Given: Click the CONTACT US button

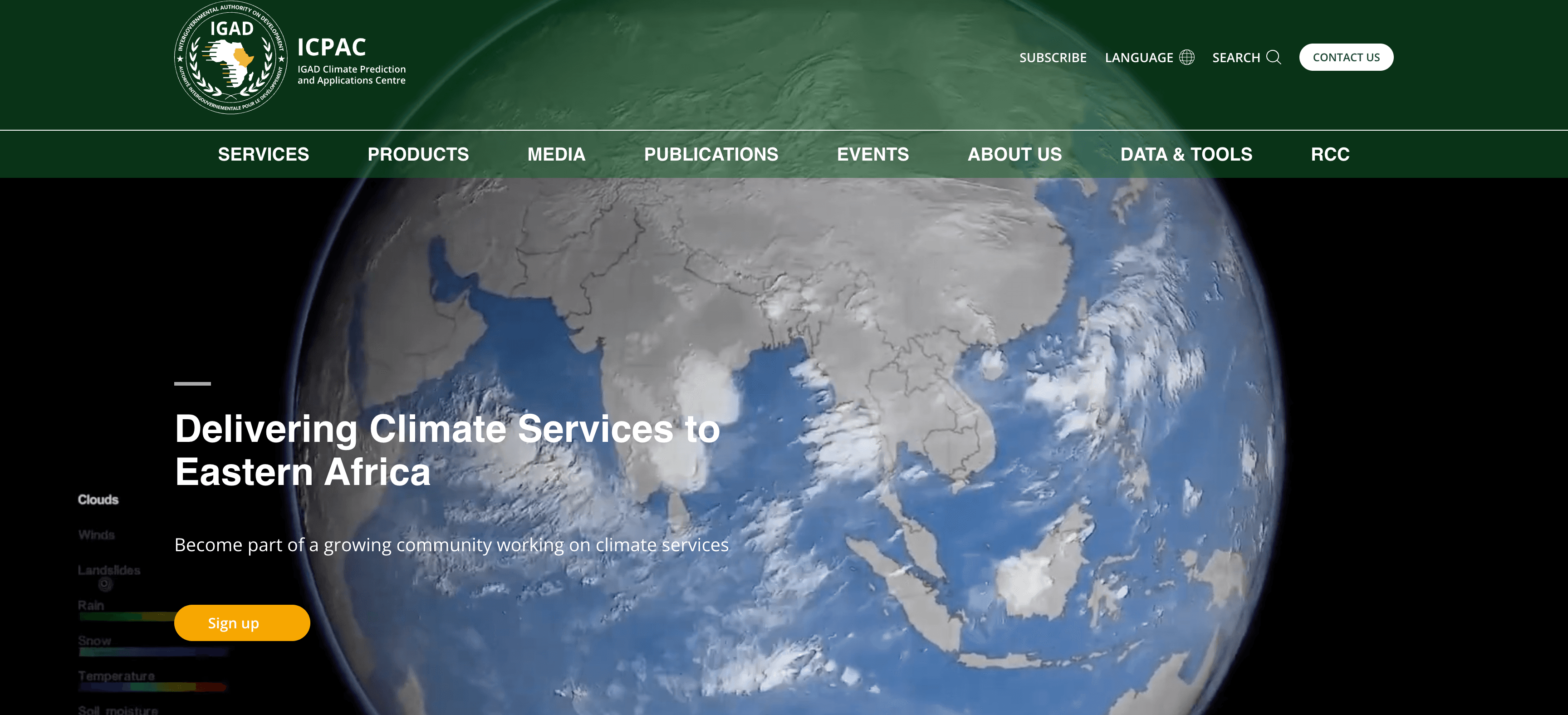Looking at the screenshot, I should pyautogui.click(x=1346, y=57).
